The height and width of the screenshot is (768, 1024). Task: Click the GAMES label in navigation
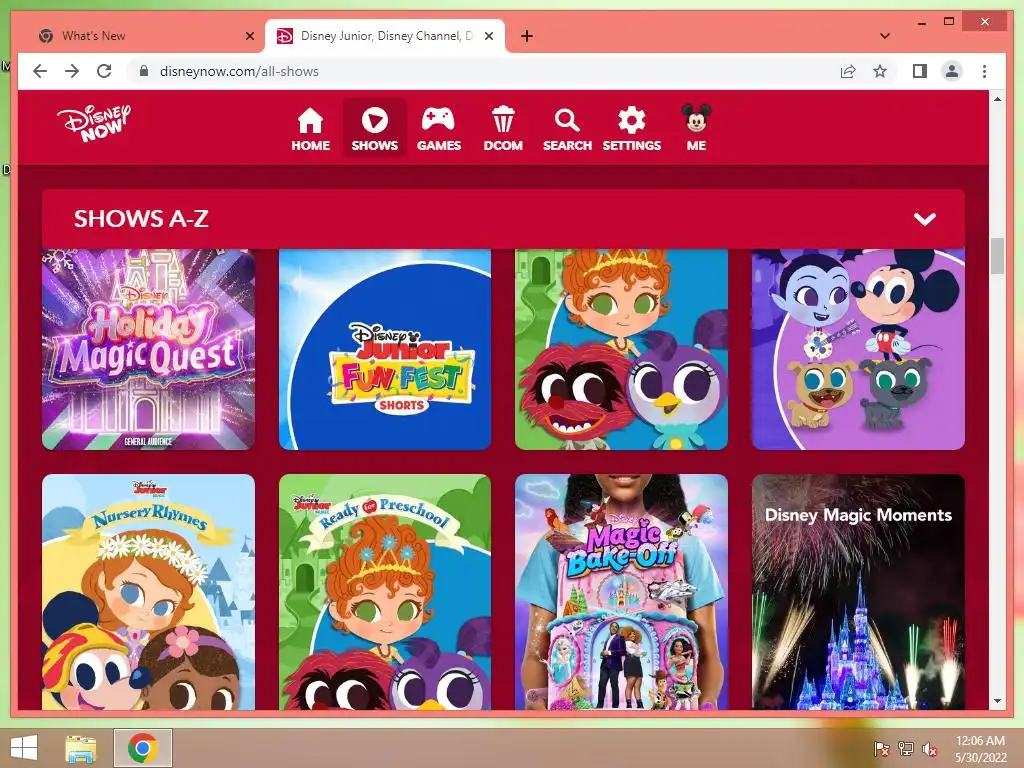[439, 146]
